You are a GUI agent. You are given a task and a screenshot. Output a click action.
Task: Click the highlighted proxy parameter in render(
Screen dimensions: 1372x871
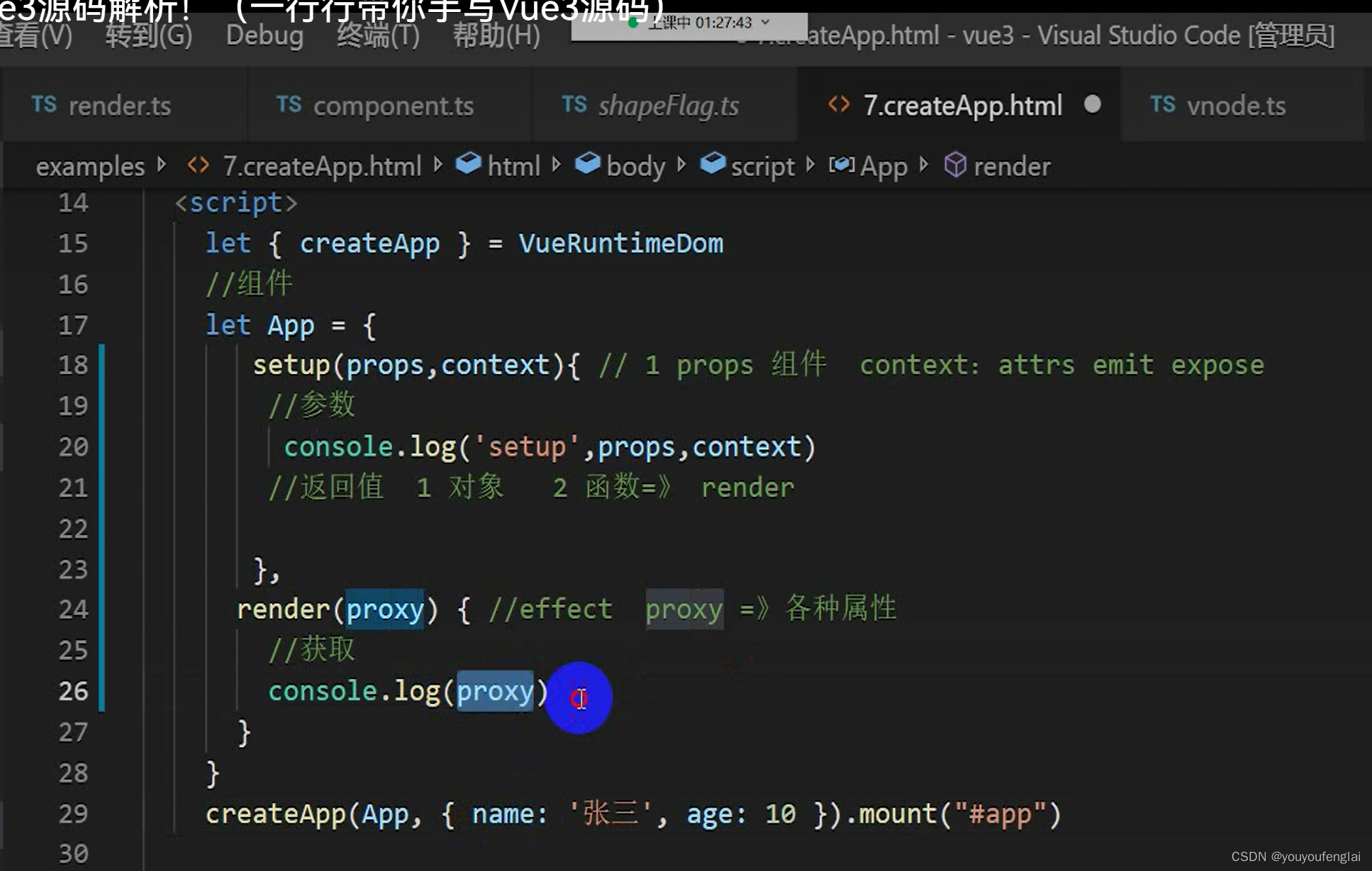384,609
